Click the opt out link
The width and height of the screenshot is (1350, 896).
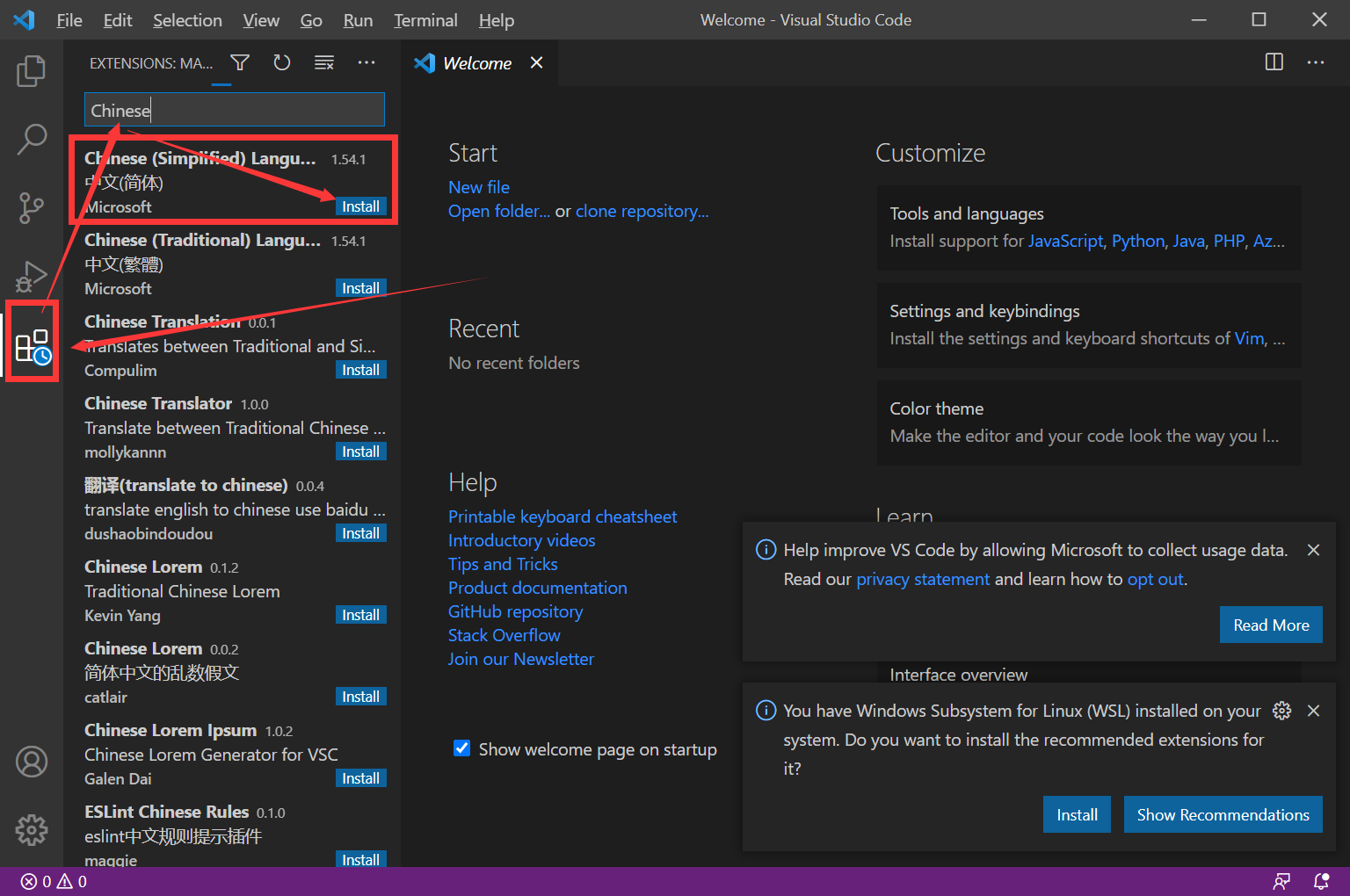tap(1156, 579)
